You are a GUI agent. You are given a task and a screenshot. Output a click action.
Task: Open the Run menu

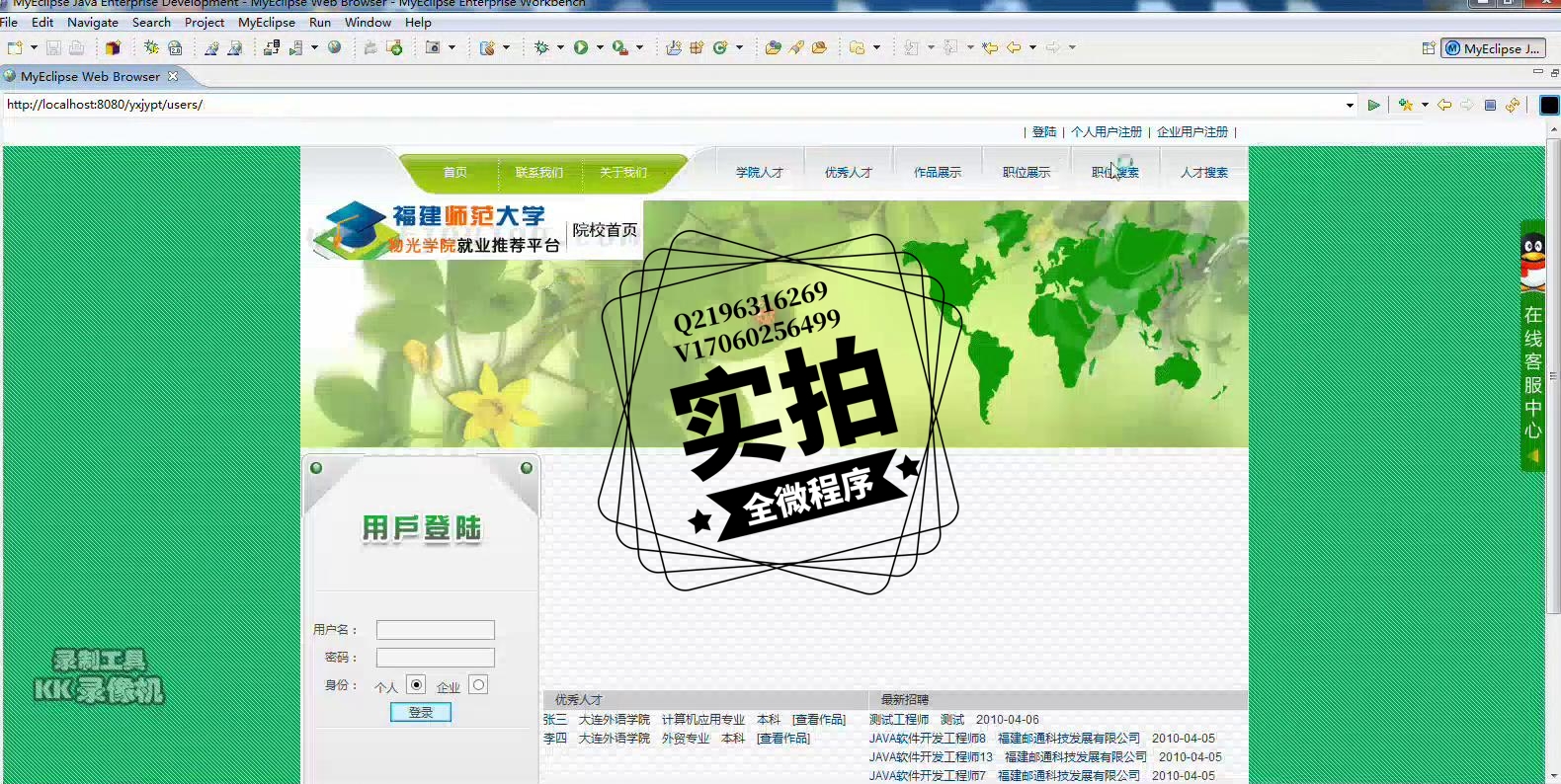tap(320, 22)
